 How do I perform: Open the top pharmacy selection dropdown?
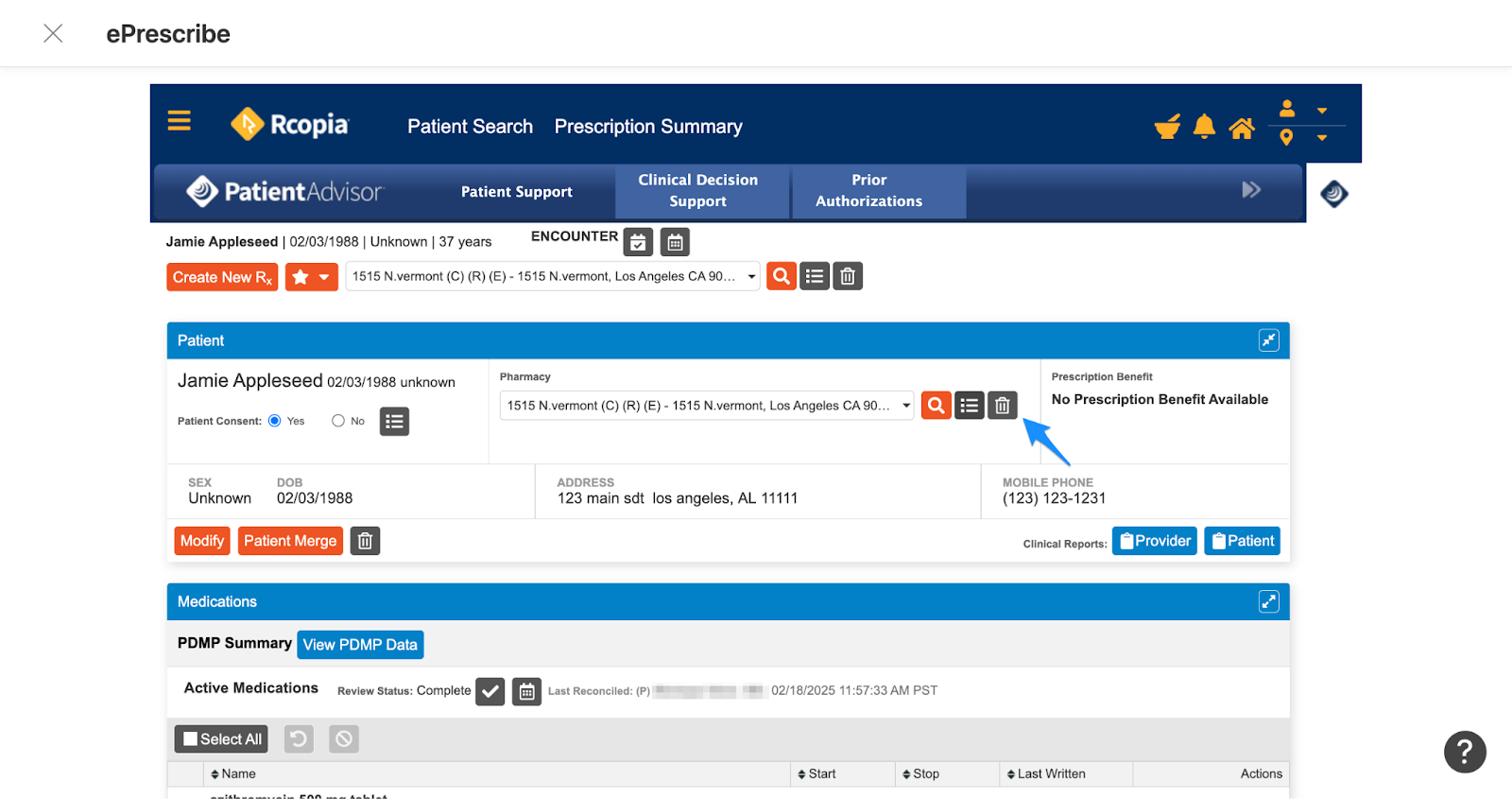tap(553, 276)
